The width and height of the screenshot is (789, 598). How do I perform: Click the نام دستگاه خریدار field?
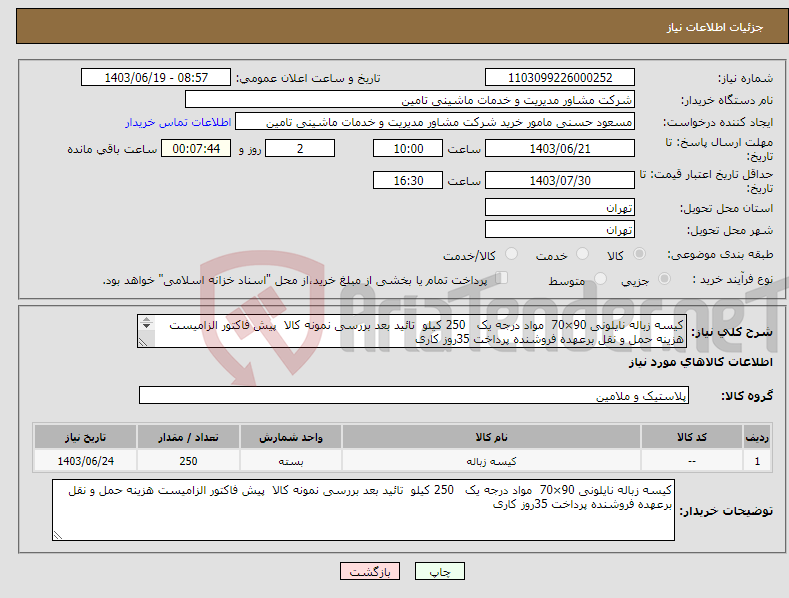410,100
